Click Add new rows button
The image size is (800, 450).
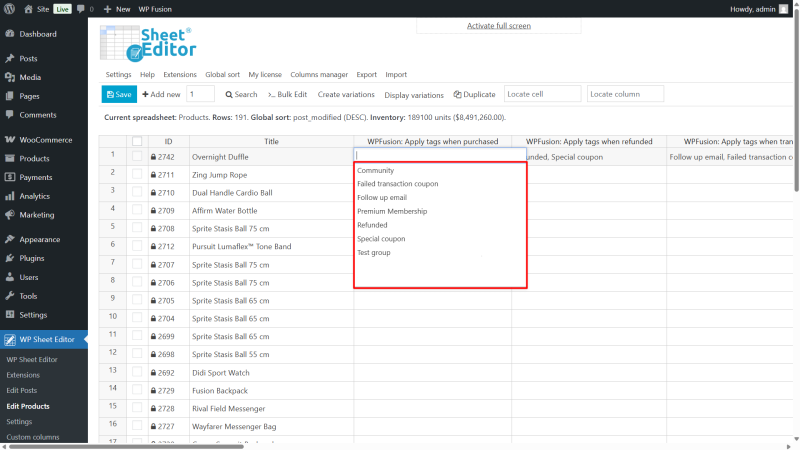[161, 94]
